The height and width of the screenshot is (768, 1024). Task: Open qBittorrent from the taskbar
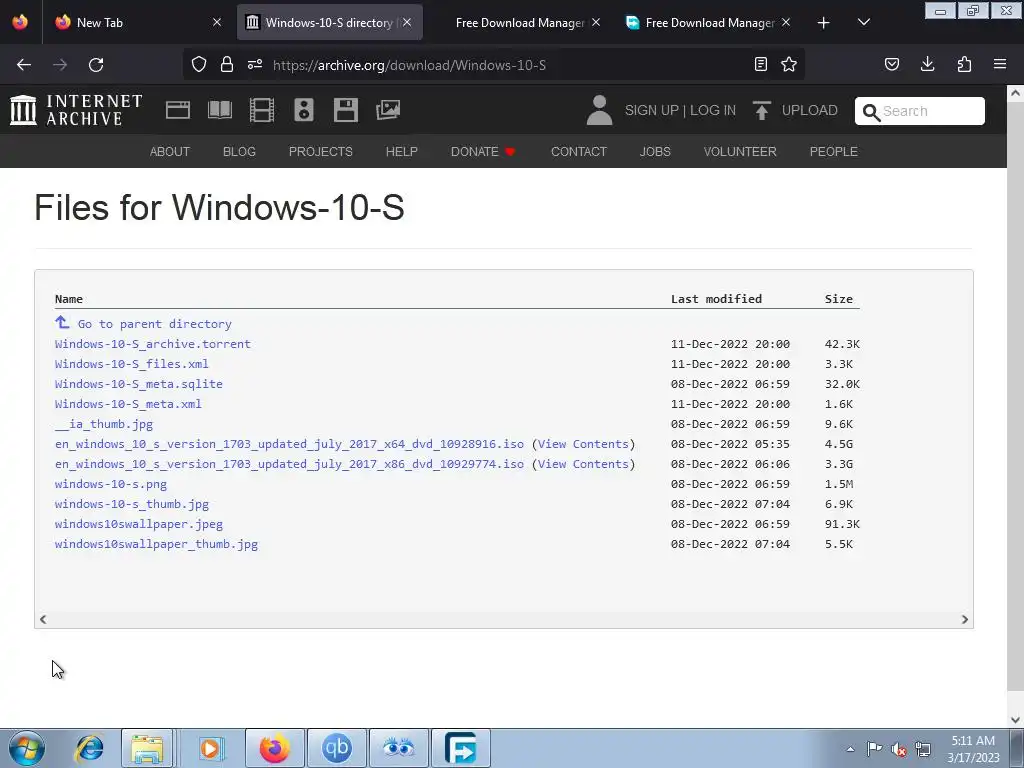[x=337, y=748]
